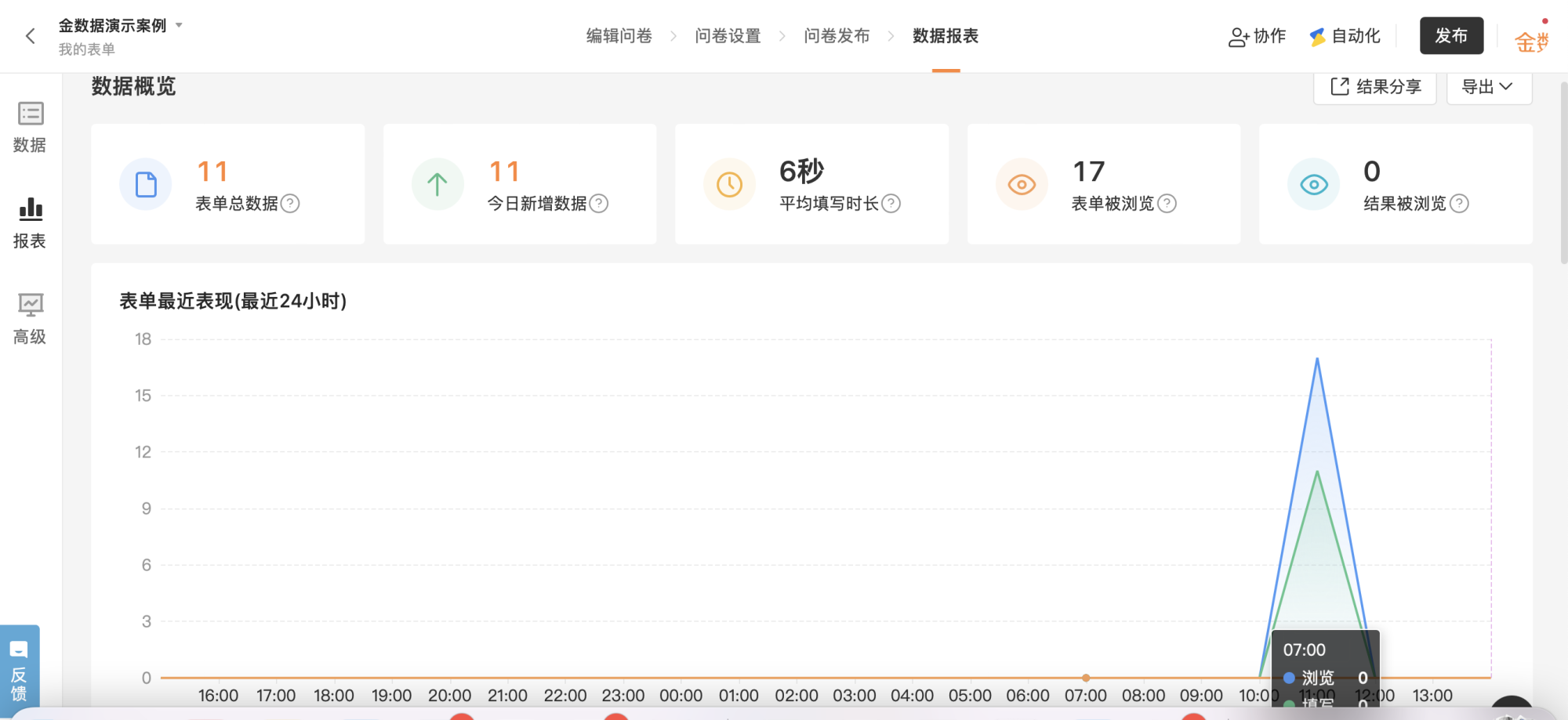Viewport: 1568px width, 720px height.
Task: Click the black 发布 publish button
Action: [x=1452, y=35]
